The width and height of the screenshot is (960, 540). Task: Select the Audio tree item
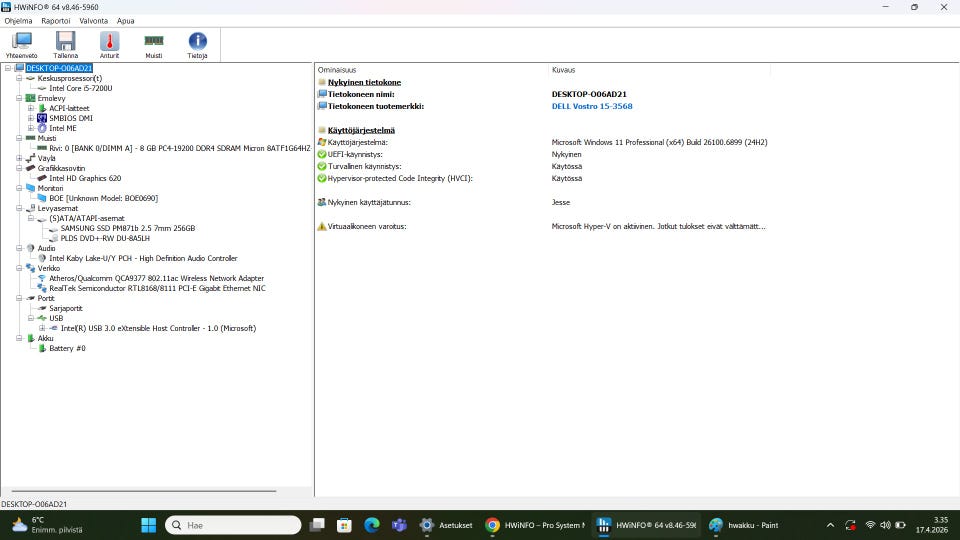pyautogui.click(x=47, y=248)
